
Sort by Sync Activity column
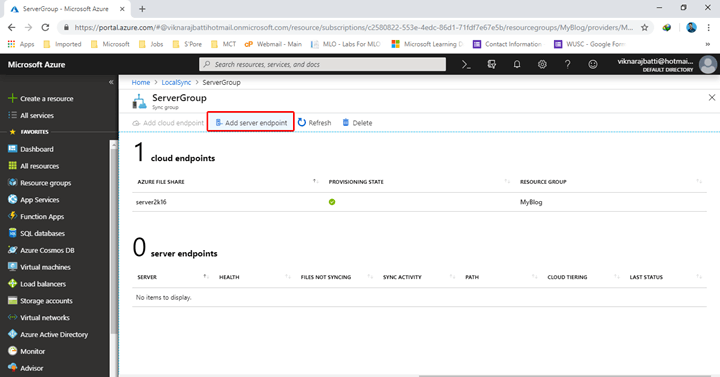tap(402, 277)
